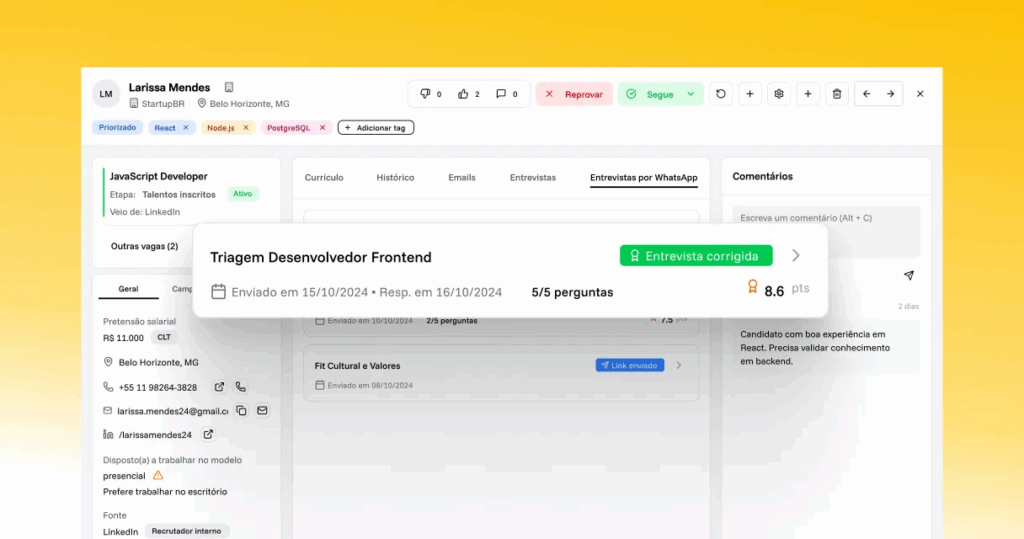Click the Adicionar tag button
The width and height of the screenshot is (1024, 539).
[376, 128]
